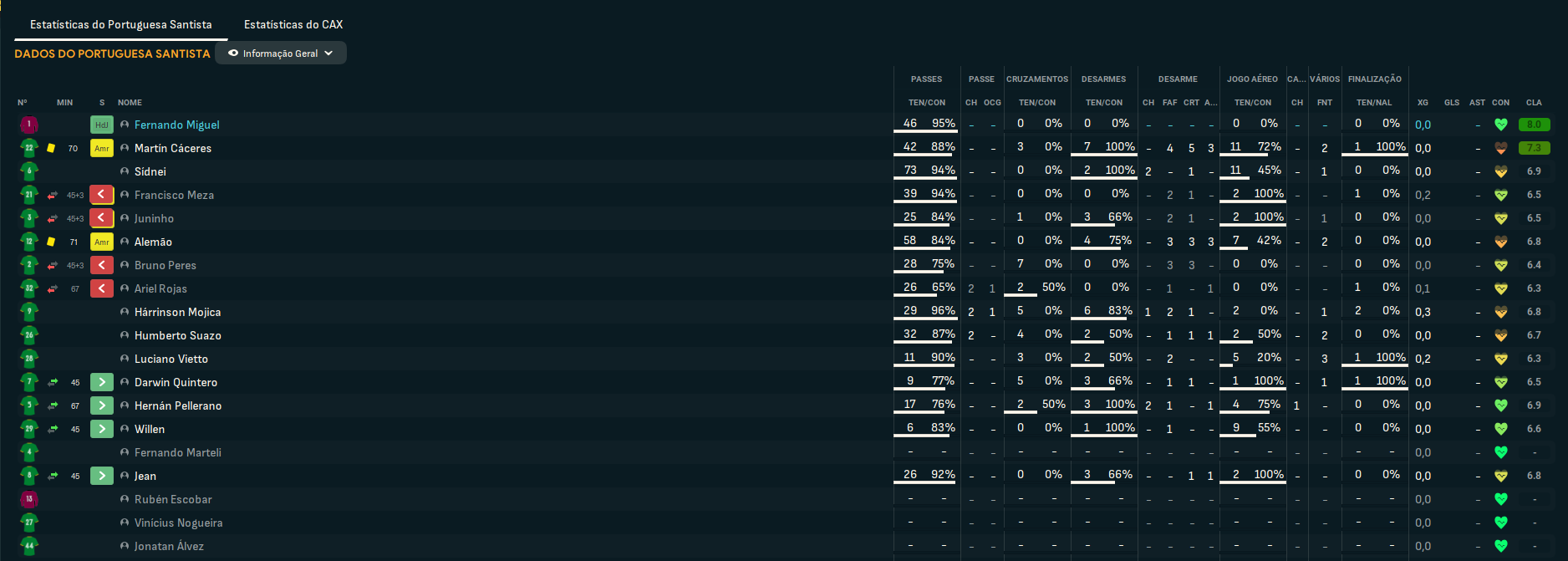Sort by the GLS column header
This screenshot has width=1568, height=561.
tap(1452, 103)
